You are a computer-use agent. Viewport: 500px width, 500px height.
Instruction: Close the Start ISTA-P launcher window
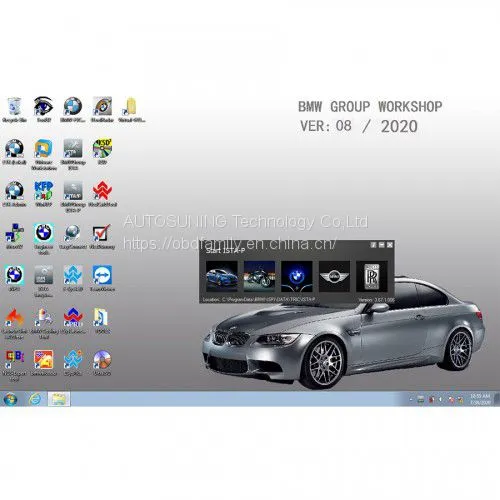click(x=390, y=245)
